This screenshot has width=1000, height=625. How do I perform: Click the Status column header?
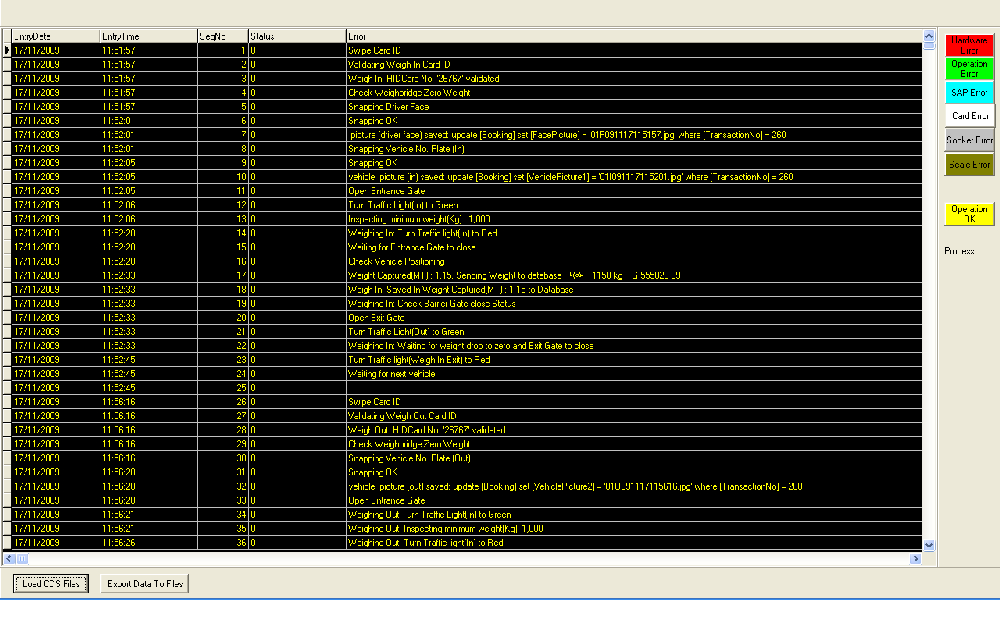(297, 36)
